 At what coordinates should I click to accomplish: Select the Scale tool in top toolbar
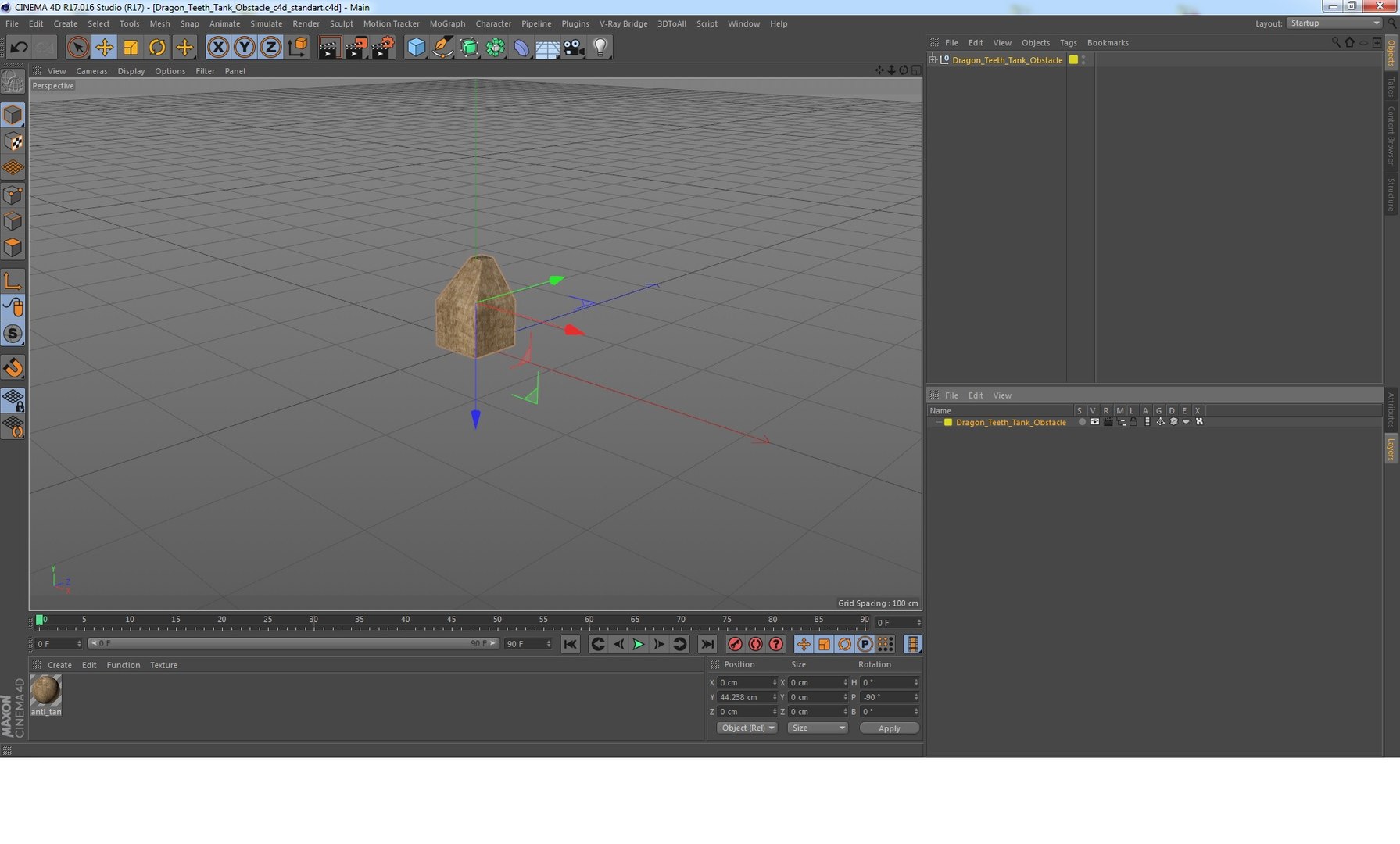coord(131,48)
